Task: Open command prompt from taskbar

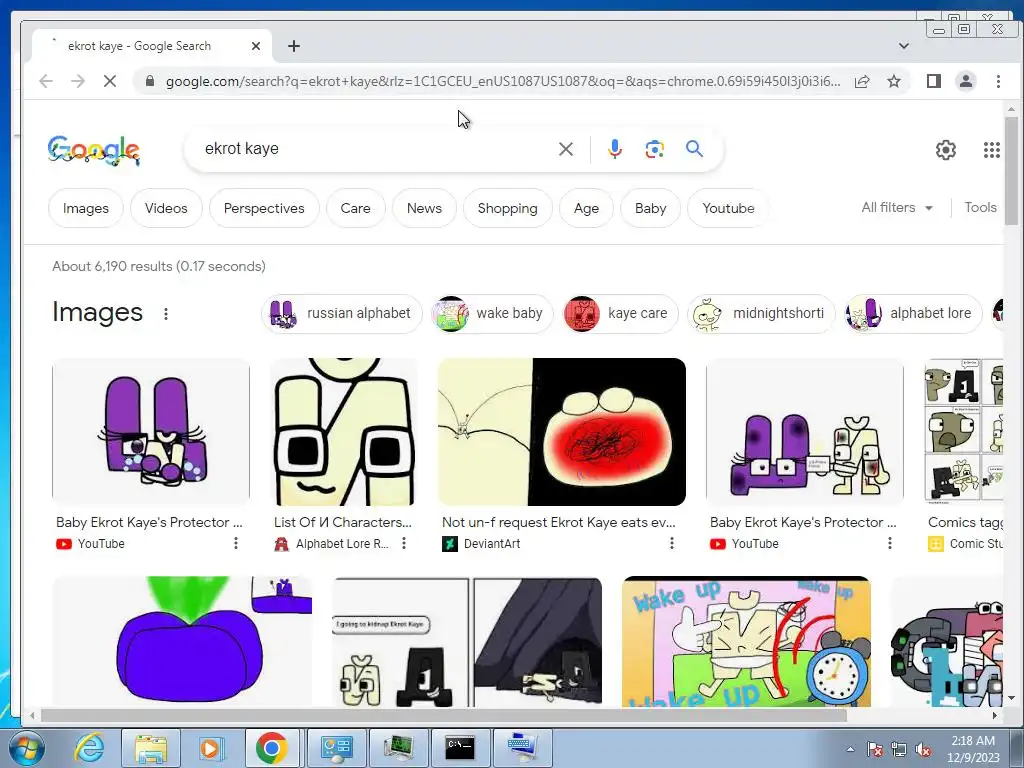Action: pos(460,747)
